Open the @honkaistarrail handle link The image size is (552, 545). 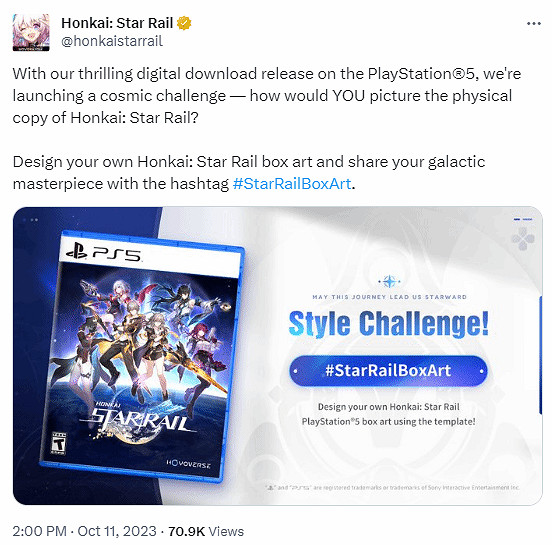pos(112,41)
